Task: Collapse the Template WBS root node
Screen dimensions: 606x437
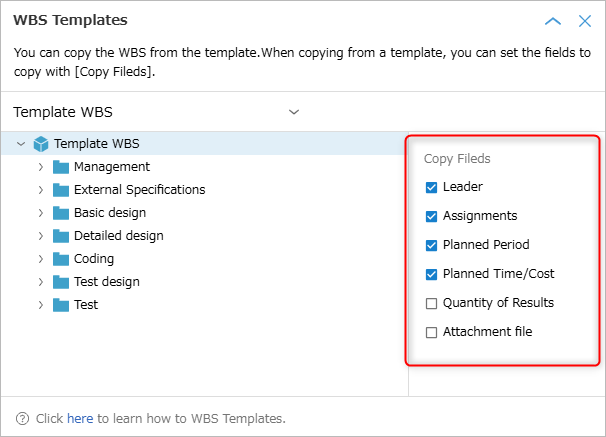Action: point(21,144)
